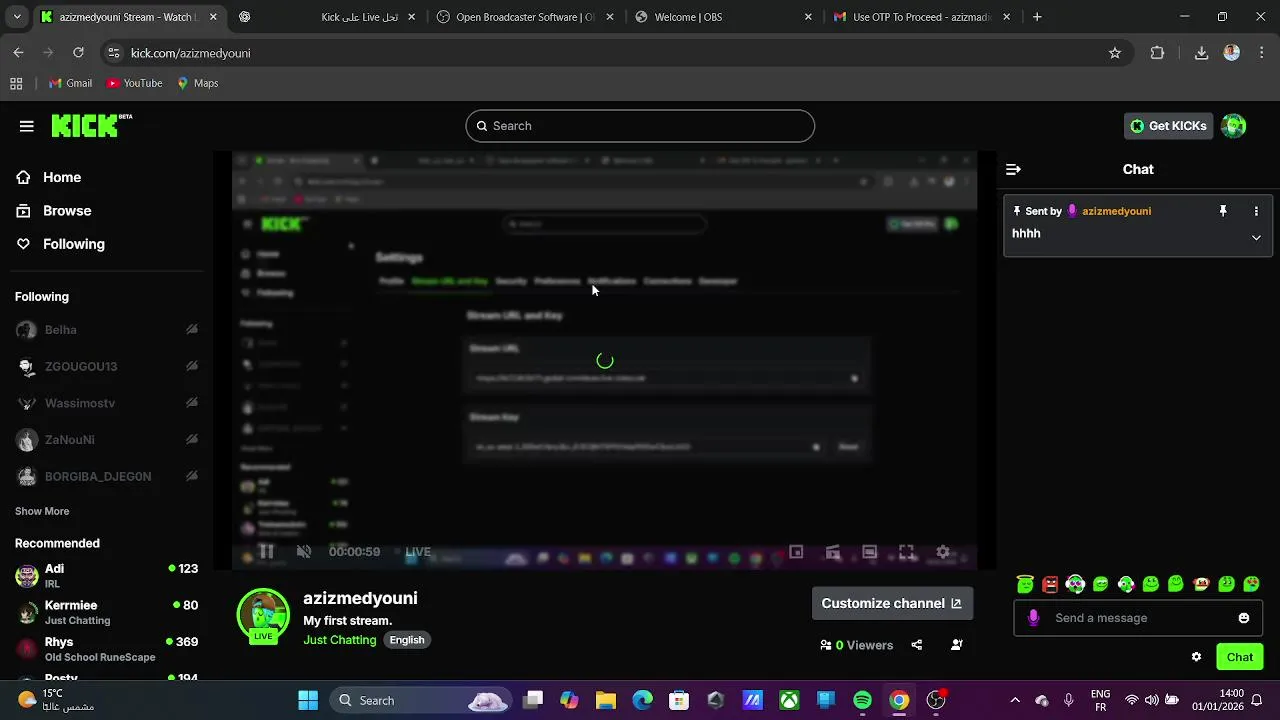Screen dimensions: 1280x720
Task: Open the Kick hamburger menu
Action: 27,126
